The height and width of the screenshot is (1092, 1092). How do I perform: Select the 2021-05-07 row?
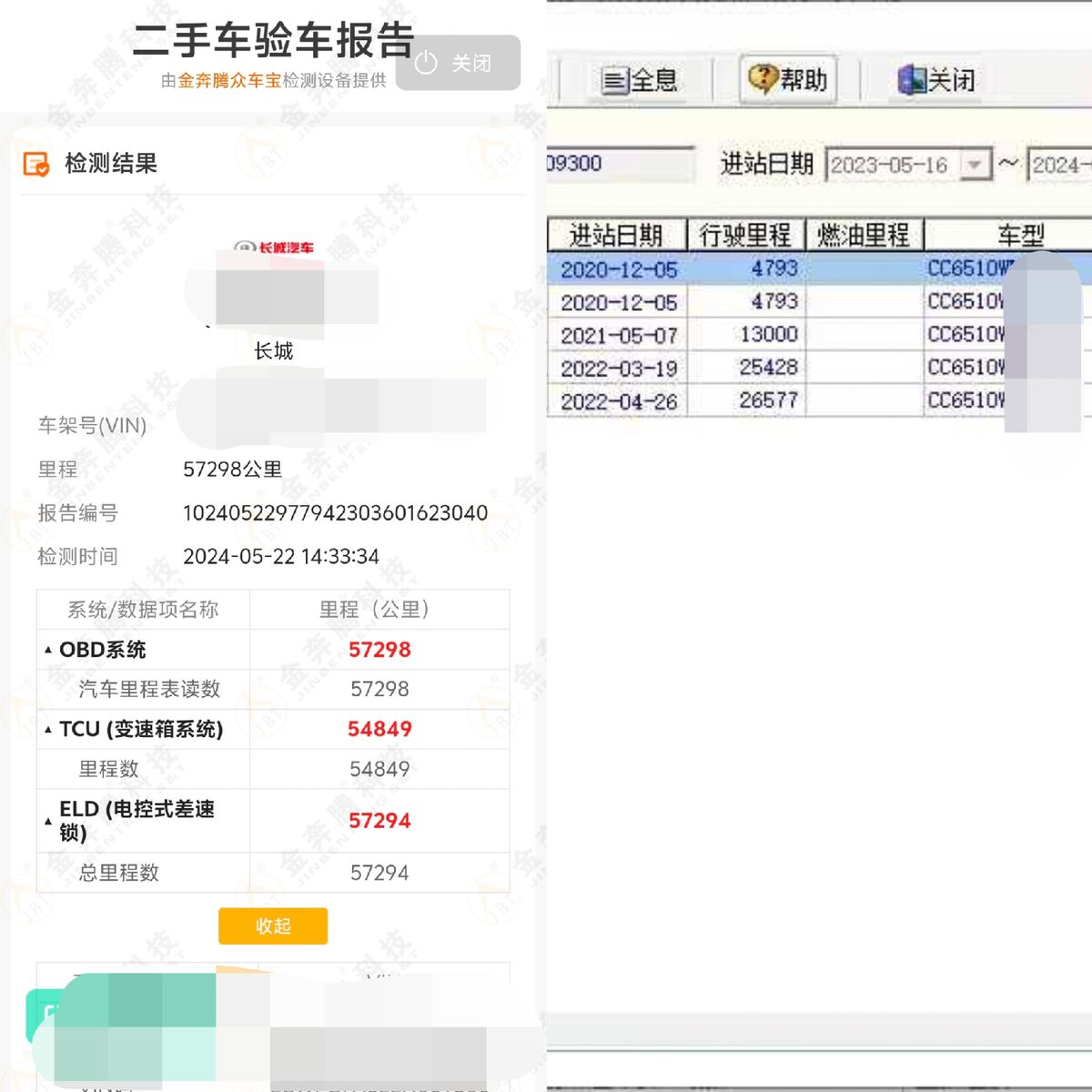click(x=819, y=335)
